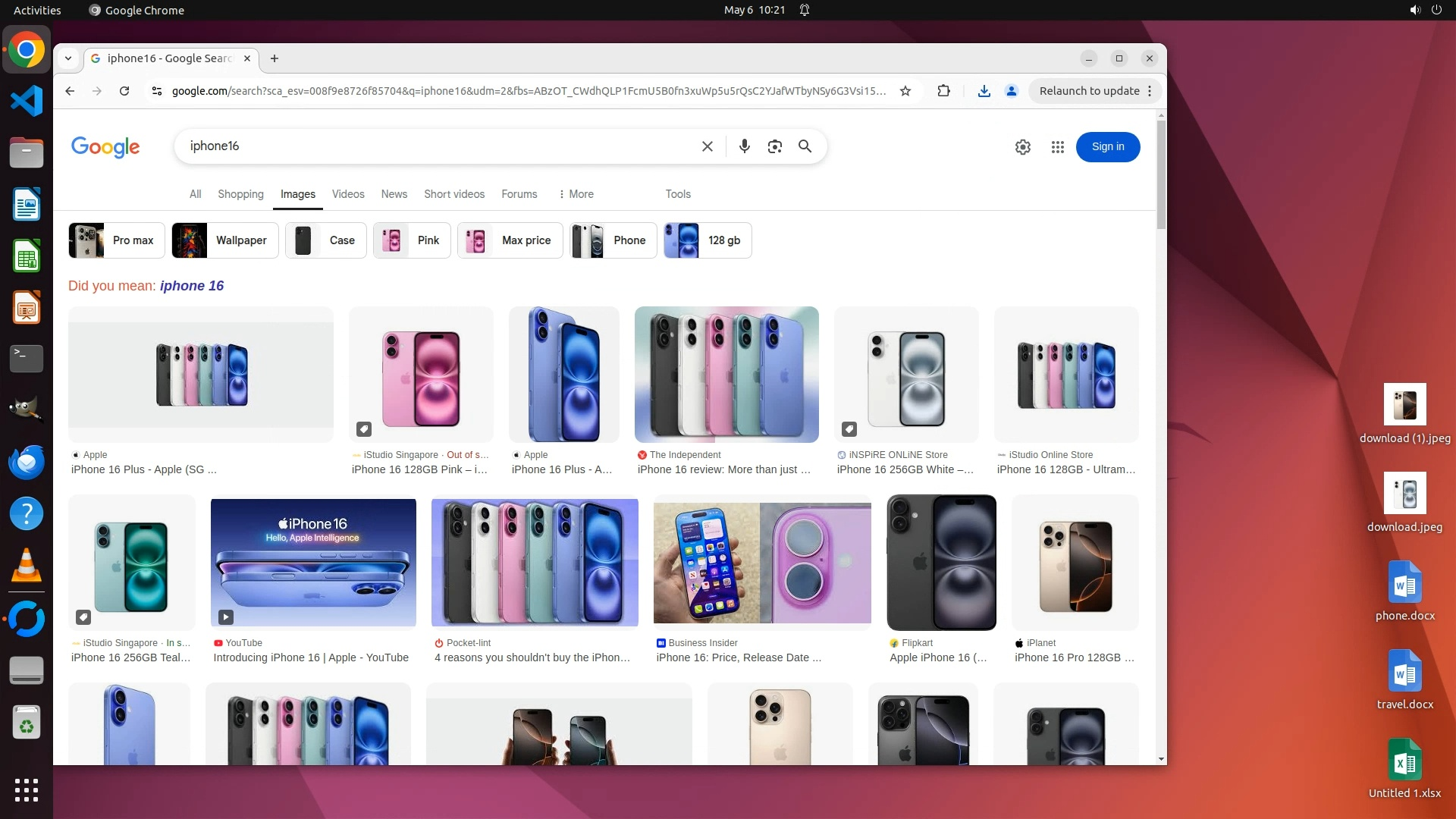Image resolution: width=1456 pixels, height=819 pixels.
Task: Click the Sign in button
Action: click(x=1107, y=147)
